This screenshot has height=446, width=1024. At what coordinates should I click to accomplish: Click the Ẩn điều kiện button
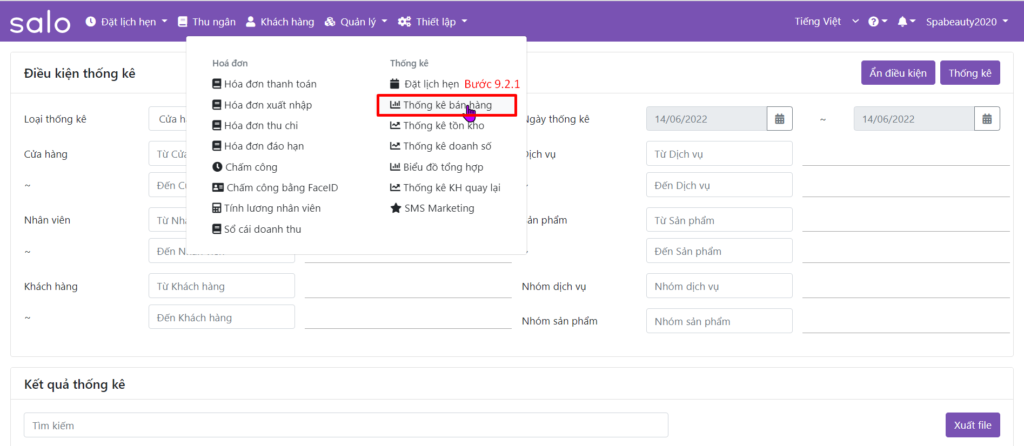[x=898, y=72]
